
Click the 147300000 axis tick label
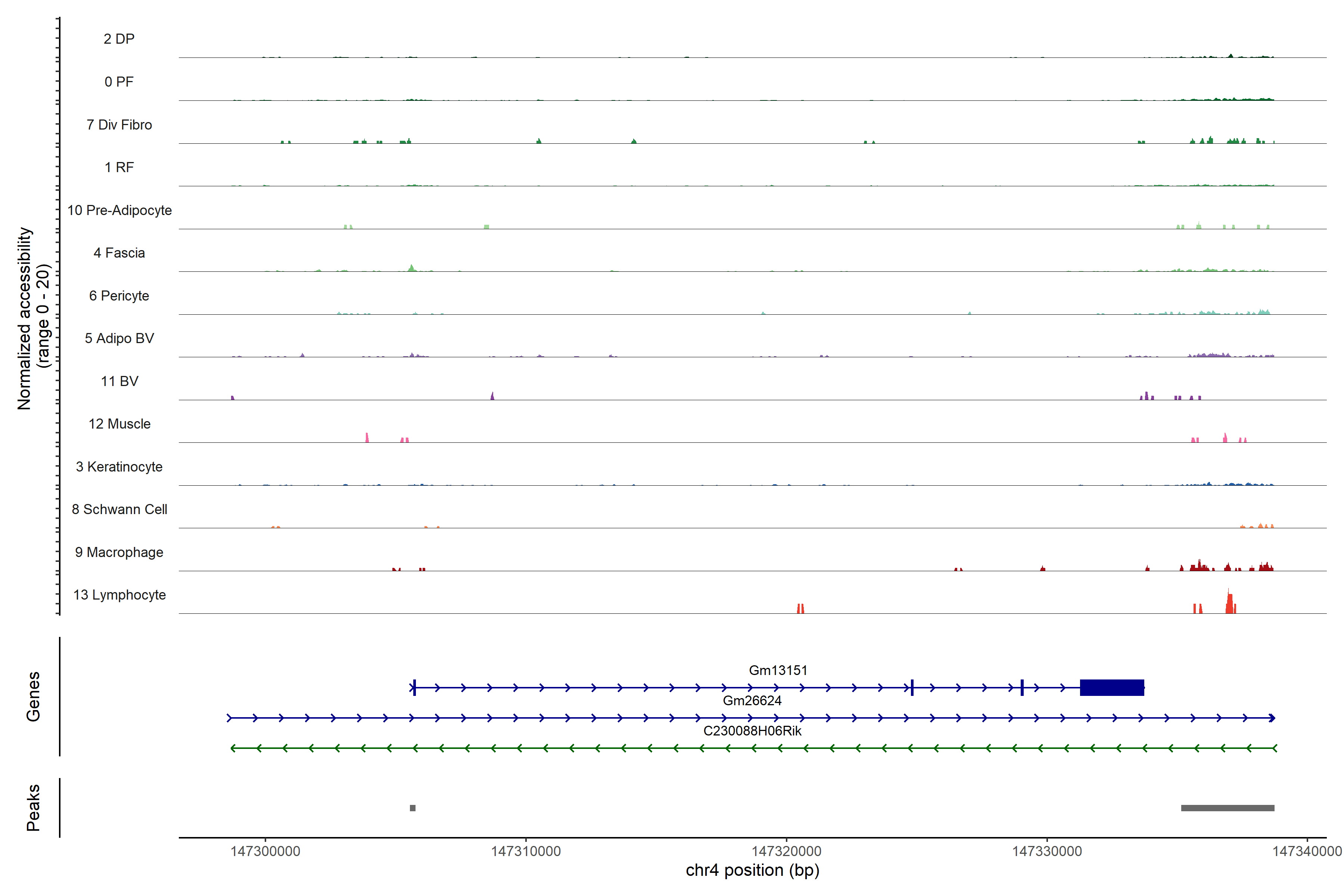click(x=265, y=851)
